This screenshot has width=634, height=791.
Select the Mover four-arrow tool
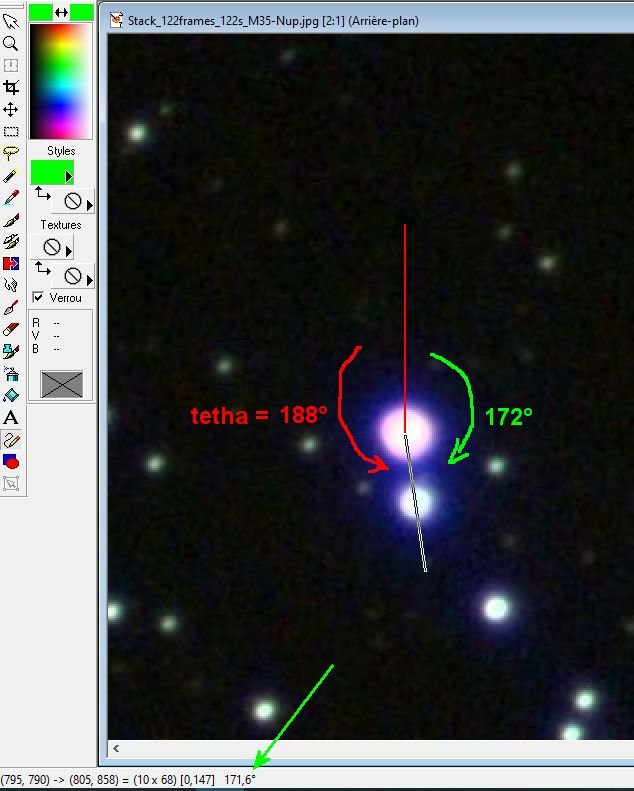(11, 109)
